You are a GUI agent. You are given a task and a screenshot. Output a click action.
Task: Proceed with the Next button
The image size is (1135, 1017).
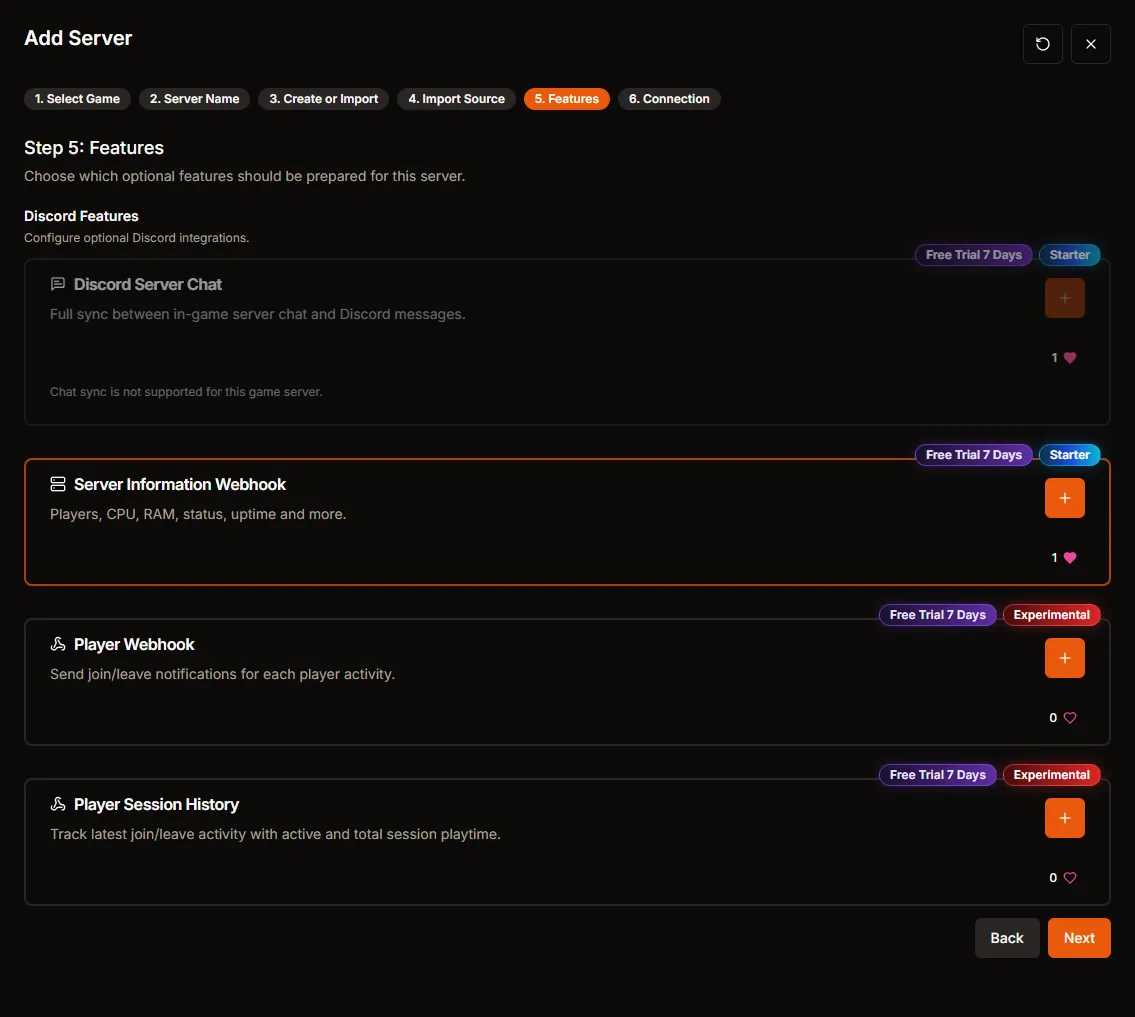click(x=1079, y=938)
